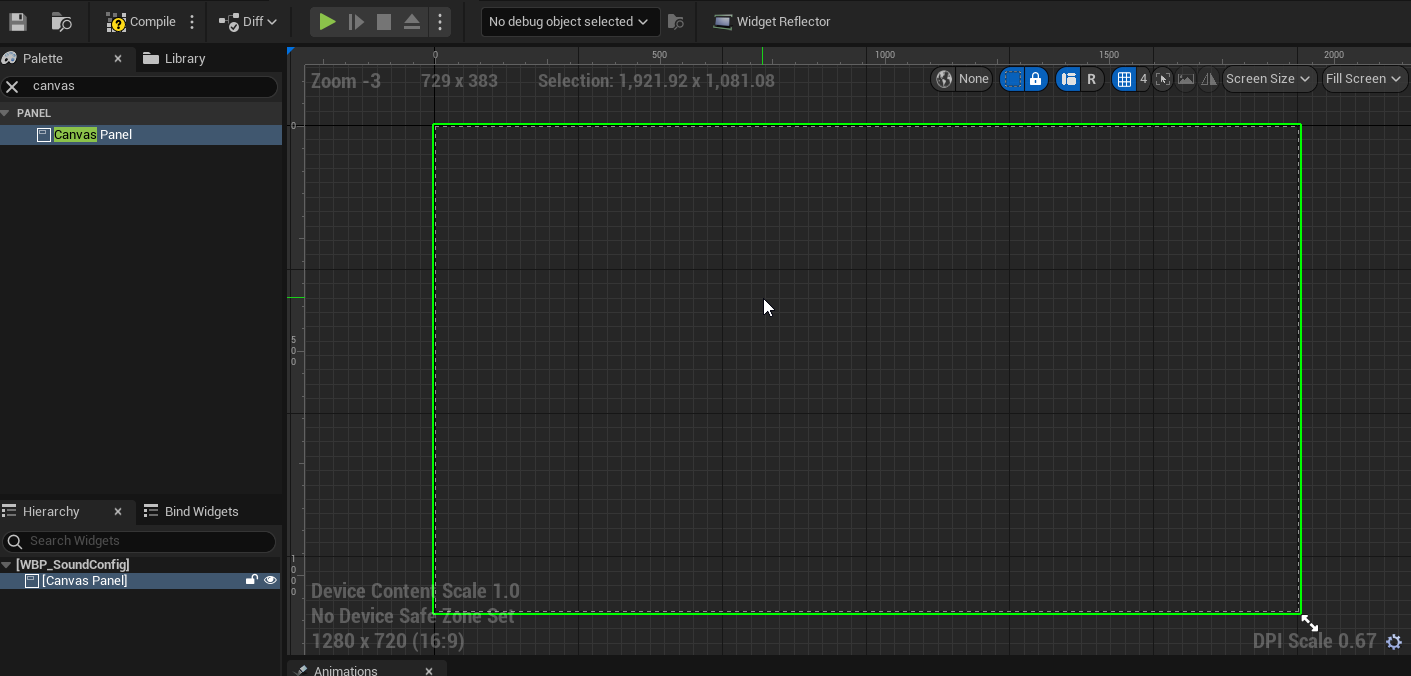
Task: Toggle lock on Canvas Panel hierarchy row
Action: 252,580
